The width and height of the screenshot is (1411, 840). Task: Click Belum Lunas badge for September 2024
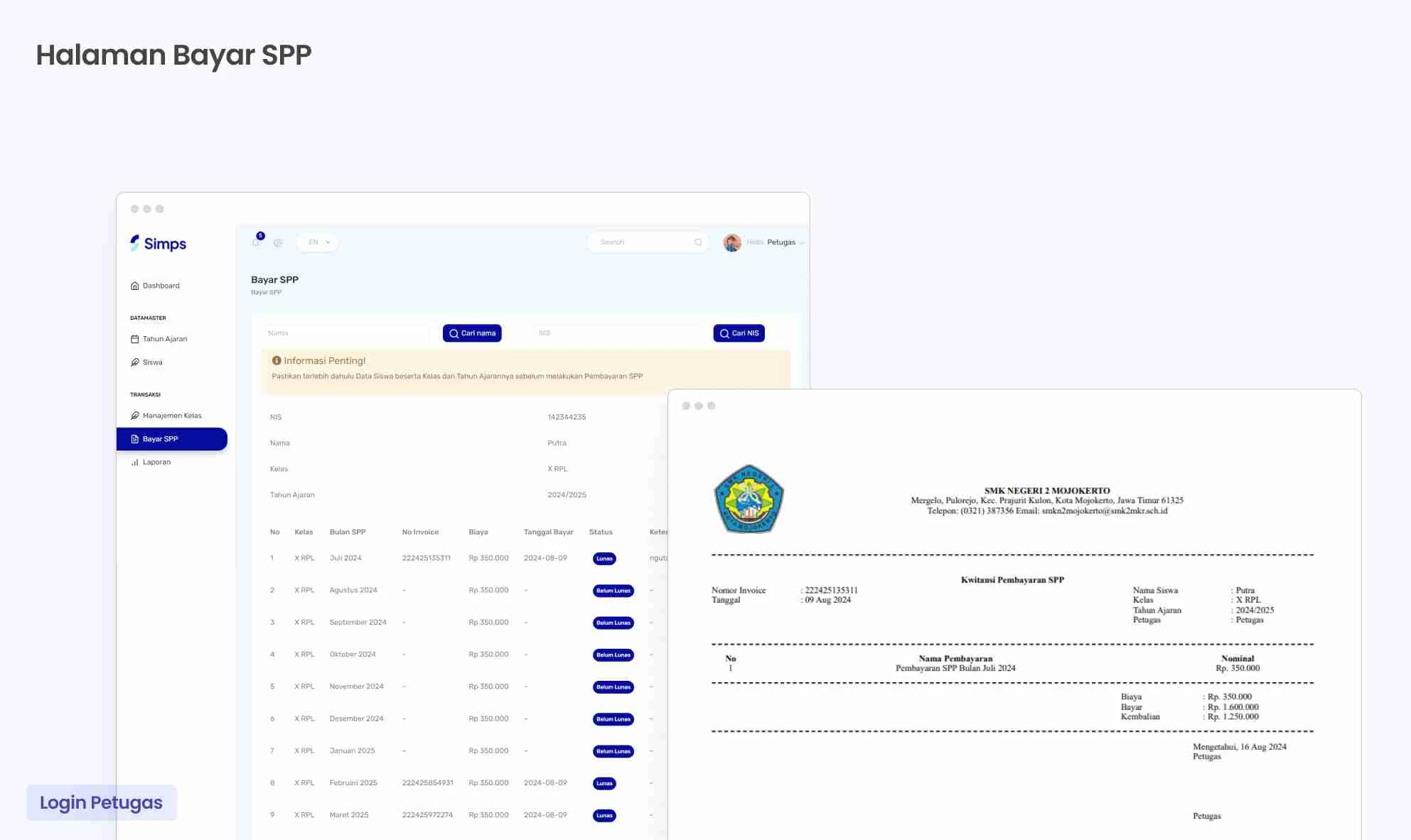click(x=613, y=623)
